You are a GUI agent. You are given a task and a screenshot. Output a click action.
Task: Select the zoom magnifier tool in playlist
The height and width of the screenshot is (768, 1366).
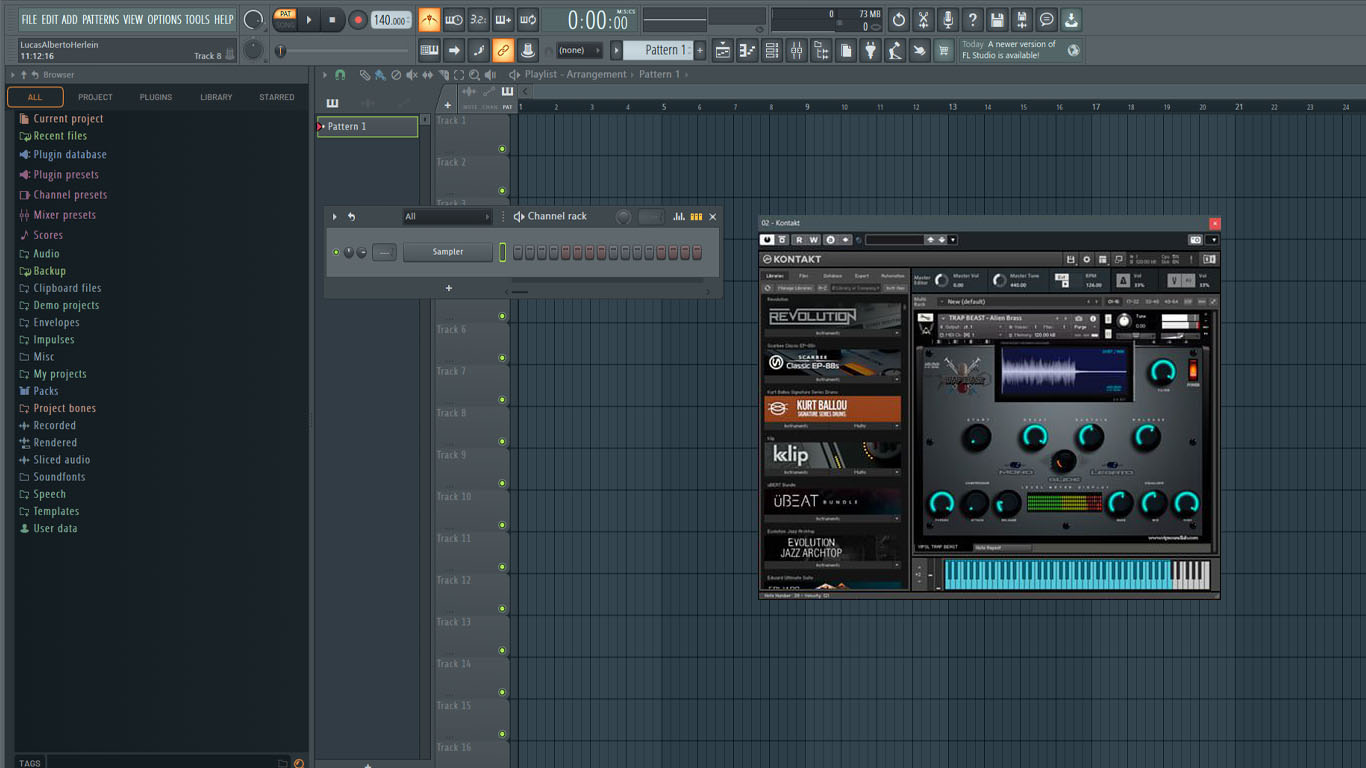tap(474, 75)
